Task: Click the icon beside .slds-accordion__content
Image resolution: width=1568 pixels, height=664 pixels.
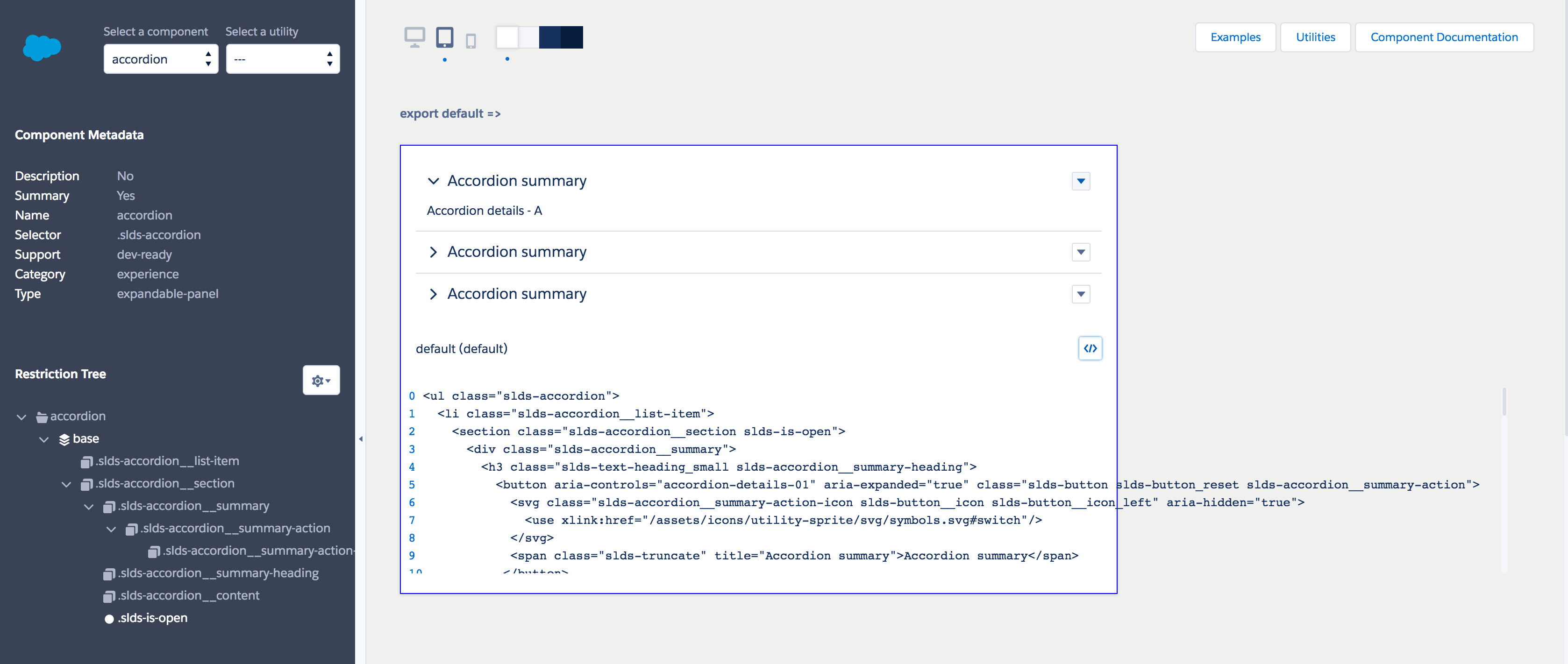Action: [110, 596]
